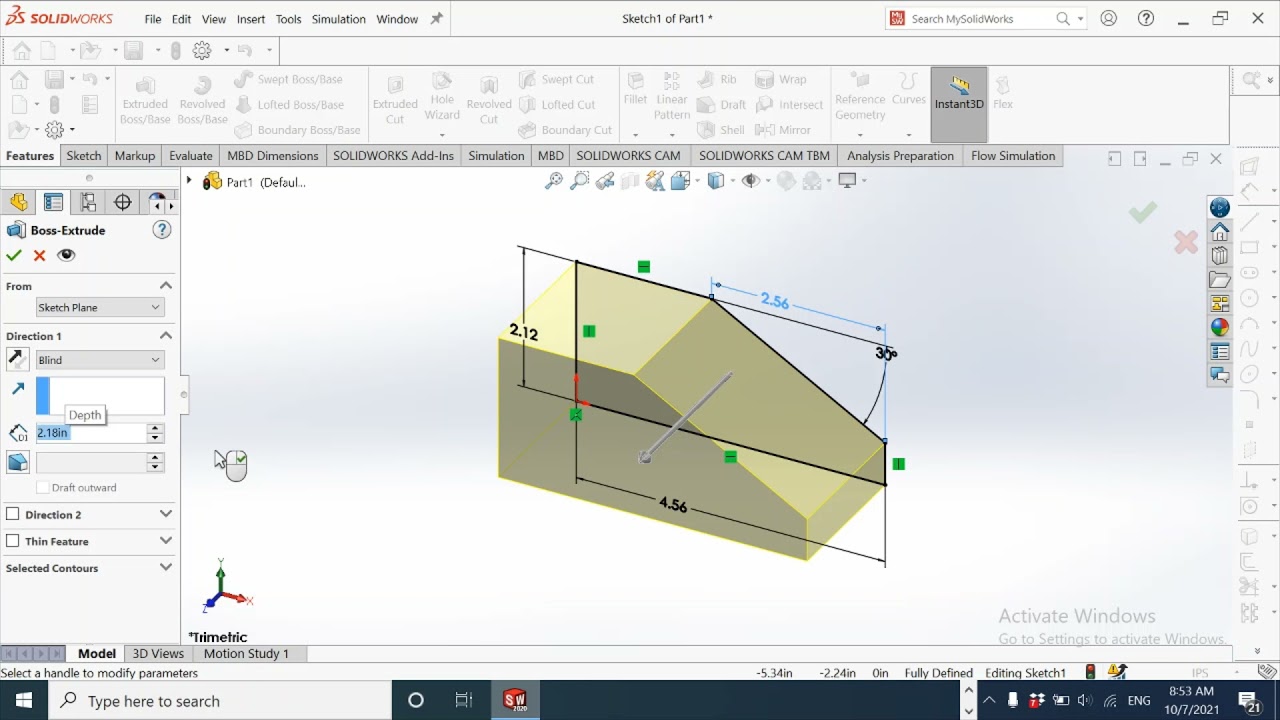The image size is (1280, 720).
Task: Enable the Draft outward checkbox
Action: 43,487
